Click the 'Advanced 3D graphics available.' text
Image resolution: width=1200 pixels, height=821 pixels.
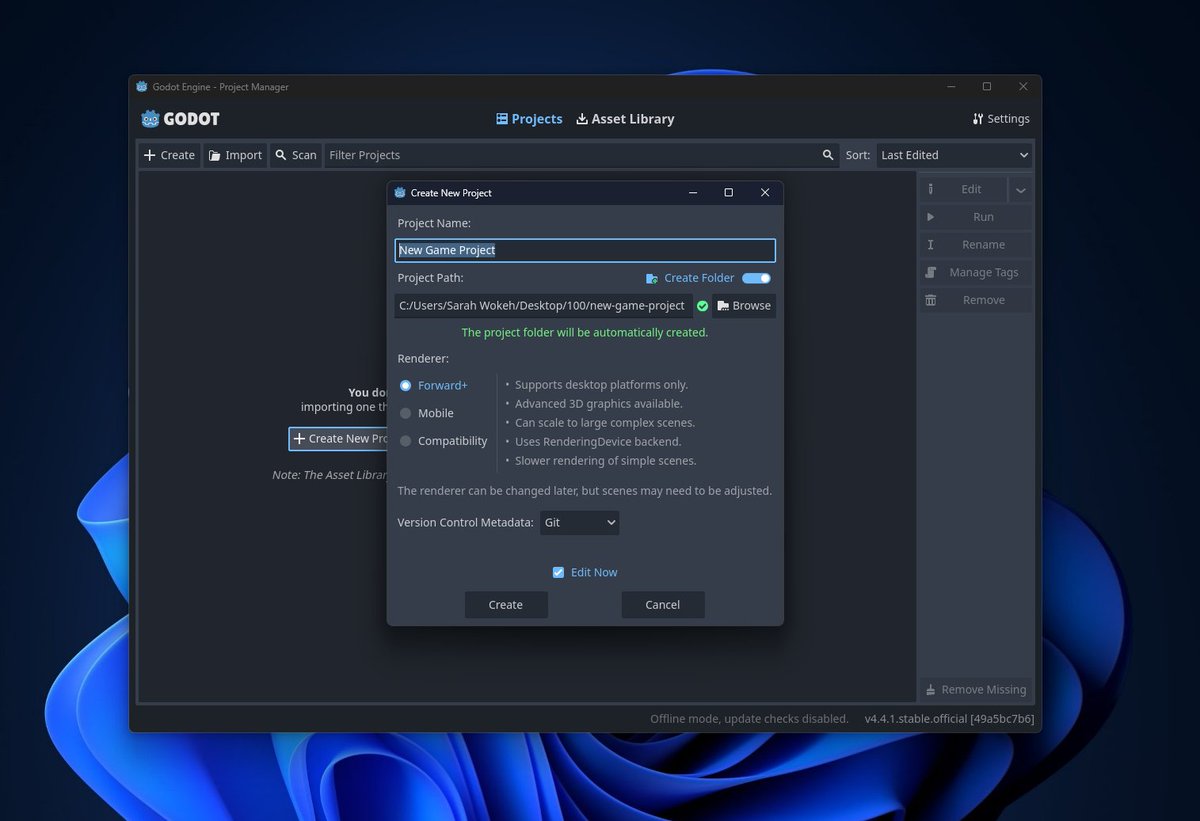[599, 404]
